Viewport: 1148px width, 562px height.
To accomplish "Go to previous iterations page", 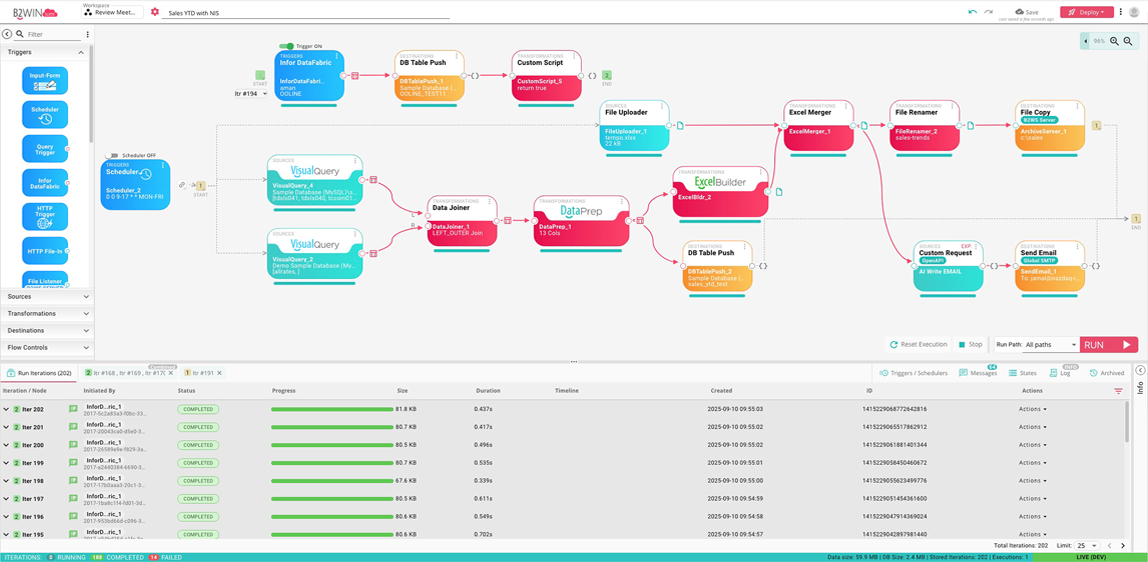I will click(x=1110, y=546).
